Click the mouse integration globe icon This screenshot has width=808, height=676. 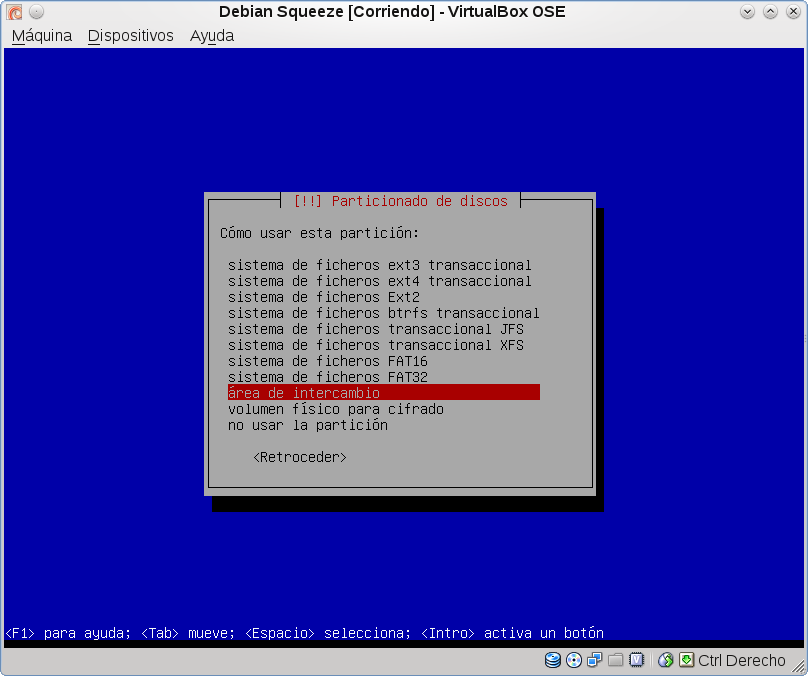point(666,660)
